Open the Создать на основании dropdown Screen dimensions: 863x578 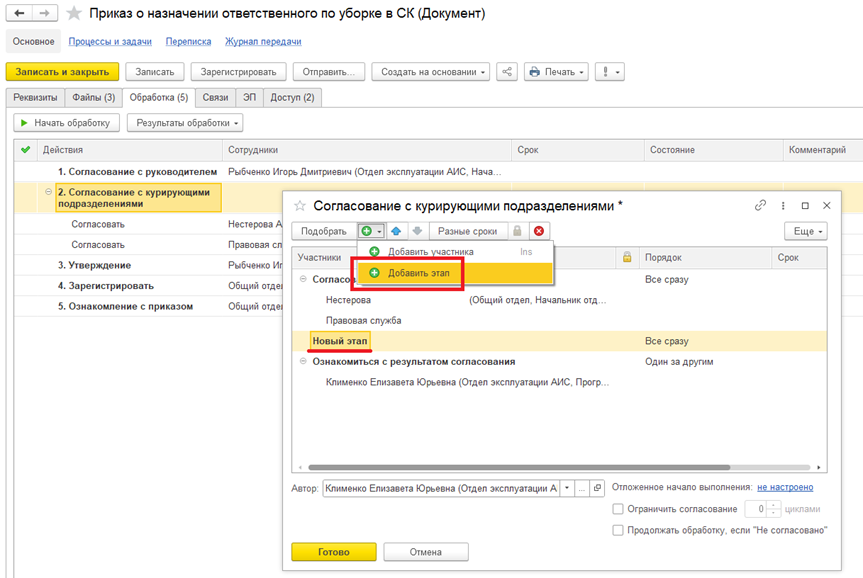click(x=430, y=72)
